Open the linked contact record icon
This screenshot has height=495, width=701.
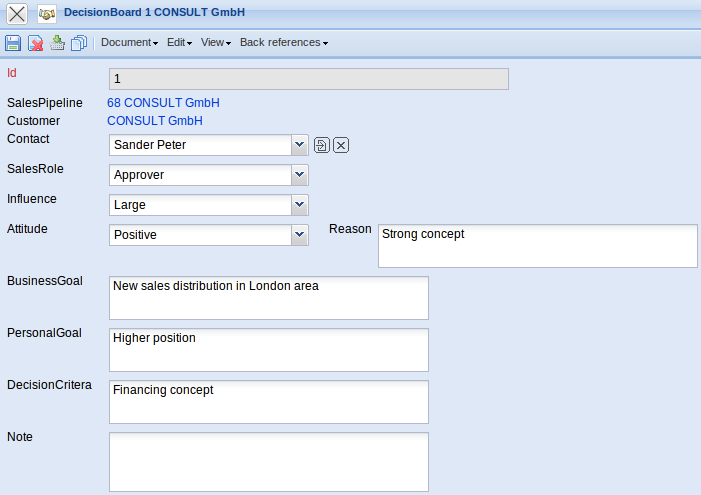click(x=322, y=145)
